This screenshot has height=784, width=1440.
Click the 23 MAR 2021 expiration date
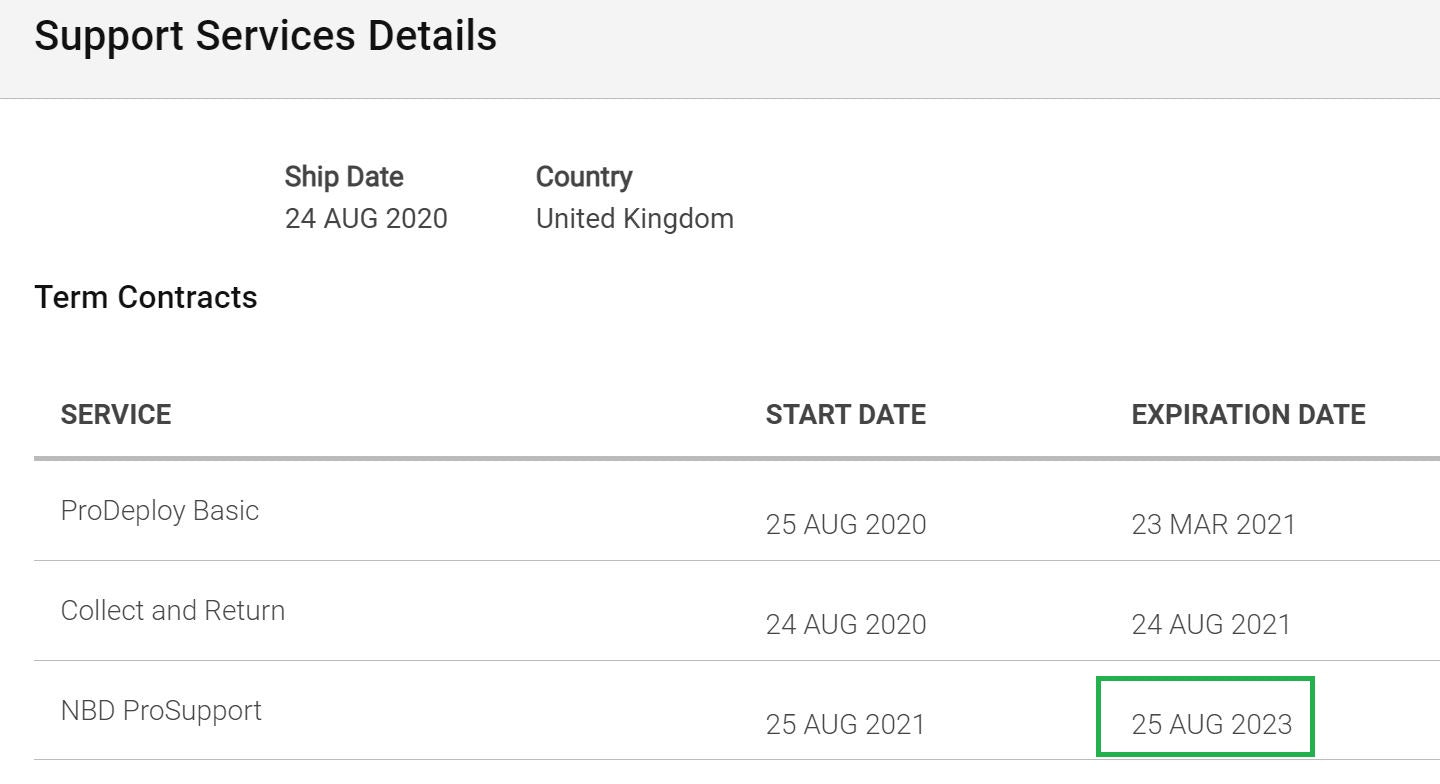tap(1214, 524)
